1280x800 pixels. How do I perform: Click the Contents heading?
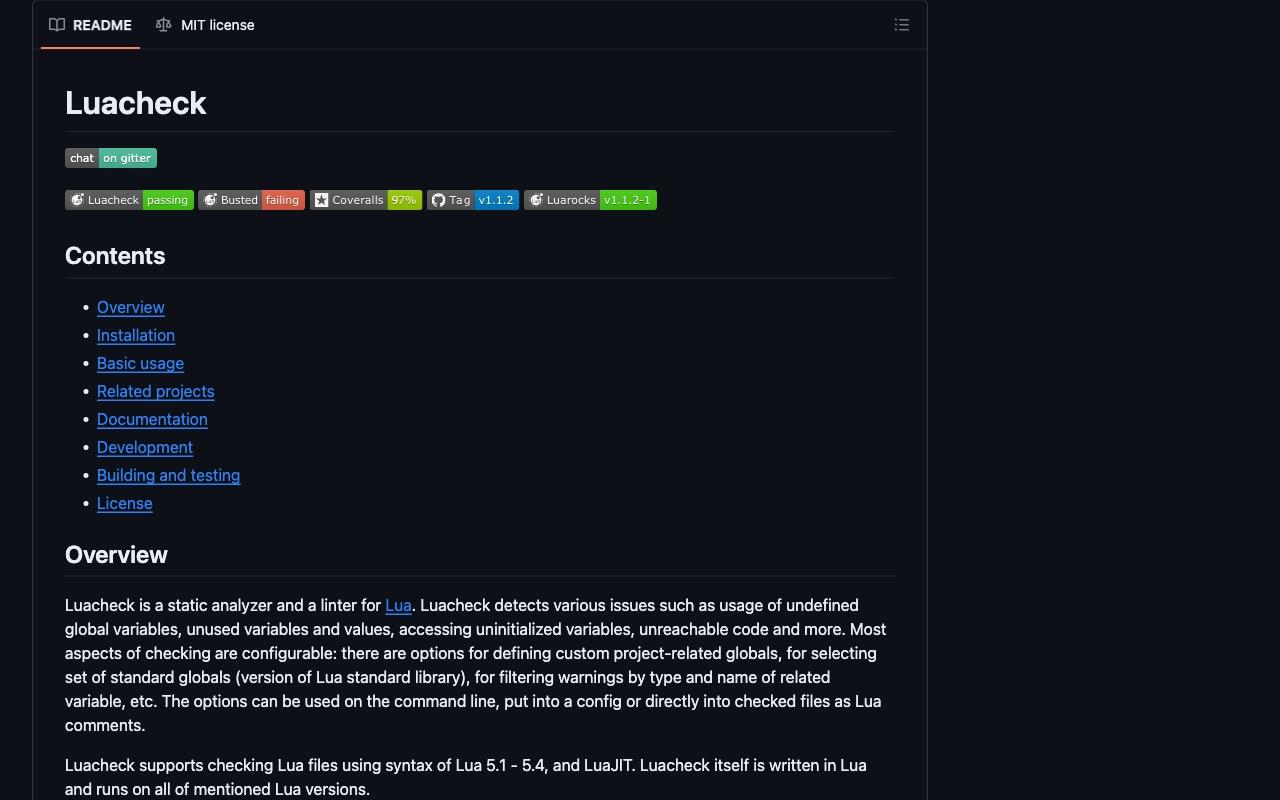(115, 256)
